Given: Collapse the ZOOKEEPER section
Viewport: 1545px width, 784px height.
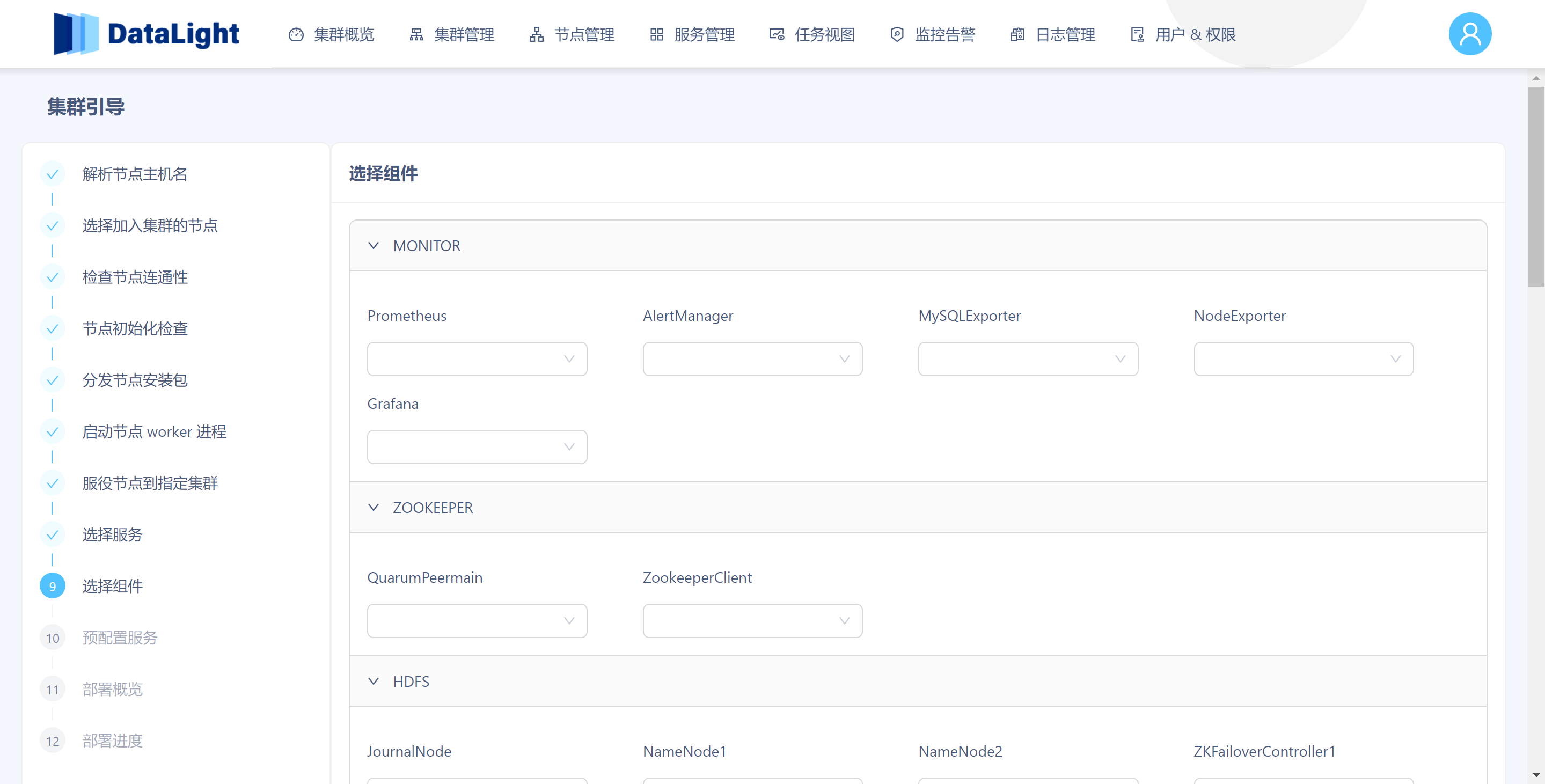Looking at the screenshot, I should pyautogui.click(x=918, y=508).
